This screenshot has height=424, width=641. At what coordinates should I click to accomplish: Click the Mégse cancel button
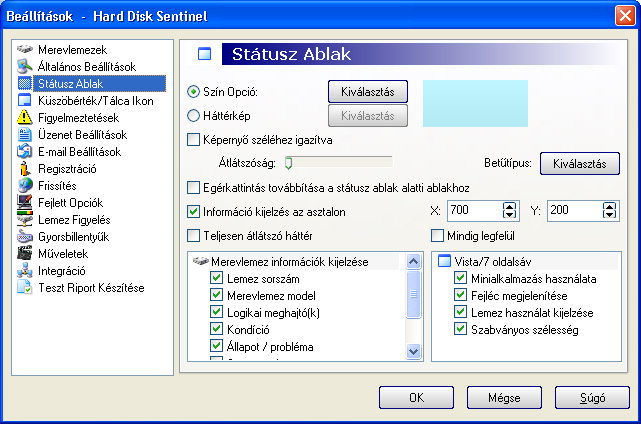point(504,397)
